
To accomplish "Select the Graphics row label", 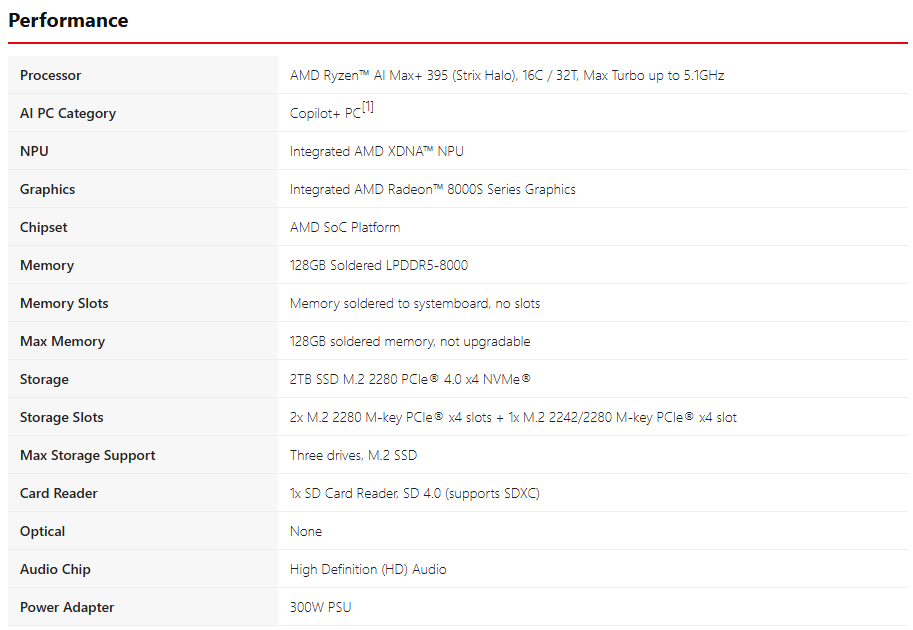I will coord(47,189).
